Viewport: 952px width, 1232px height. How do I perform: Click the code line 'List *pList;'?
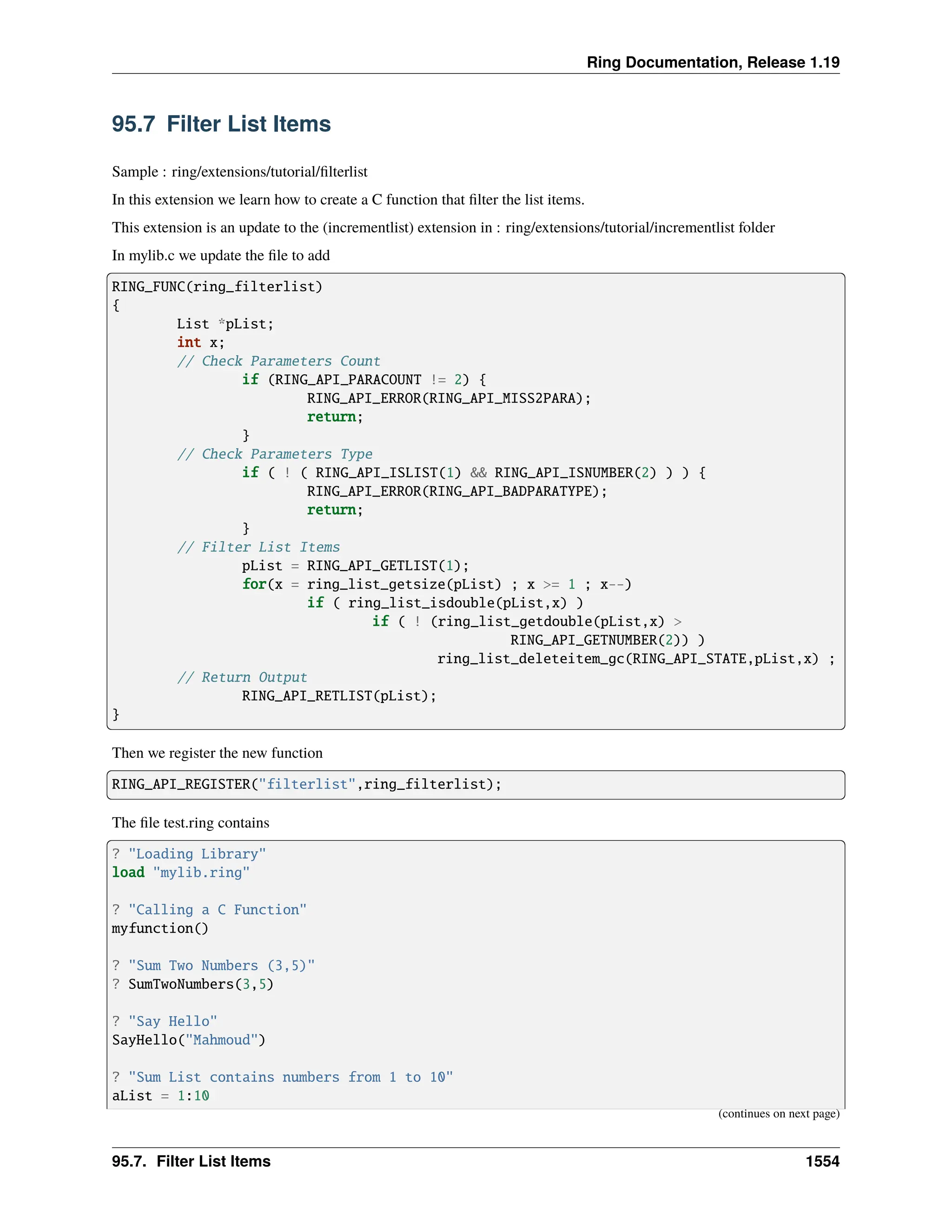(225, 324)
